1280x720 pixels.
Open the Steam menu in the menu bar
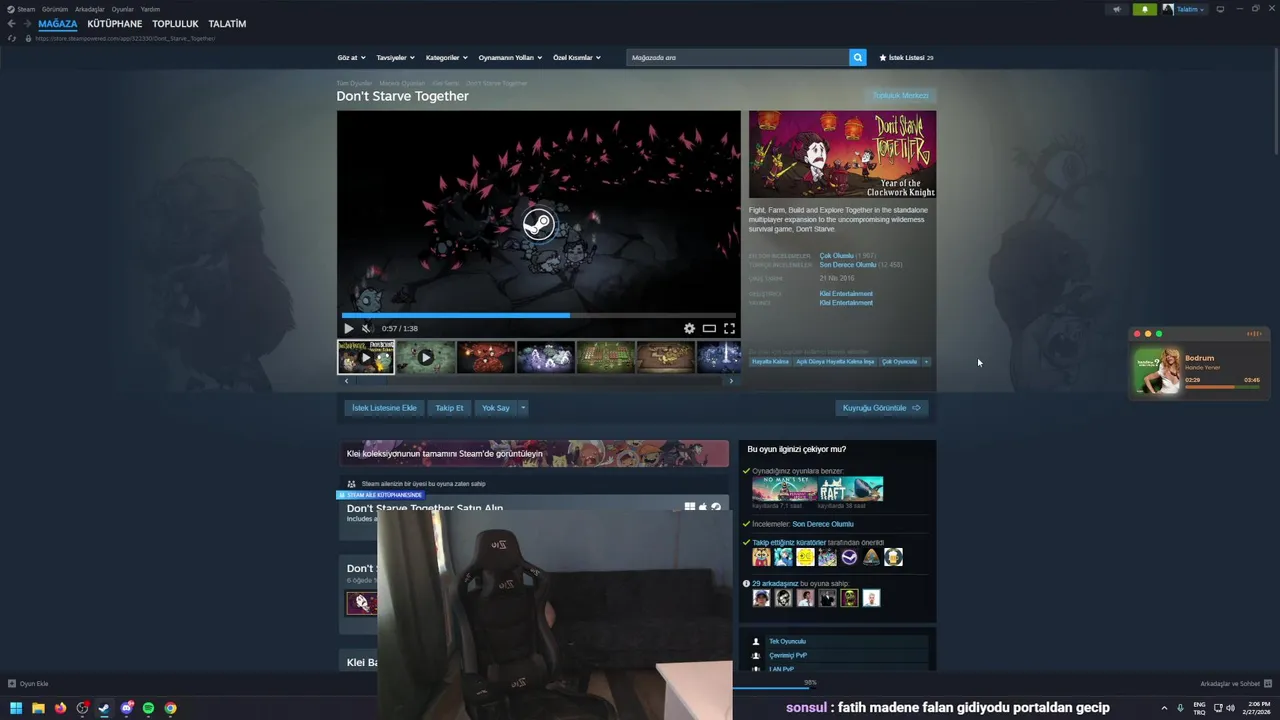[22, 9]
